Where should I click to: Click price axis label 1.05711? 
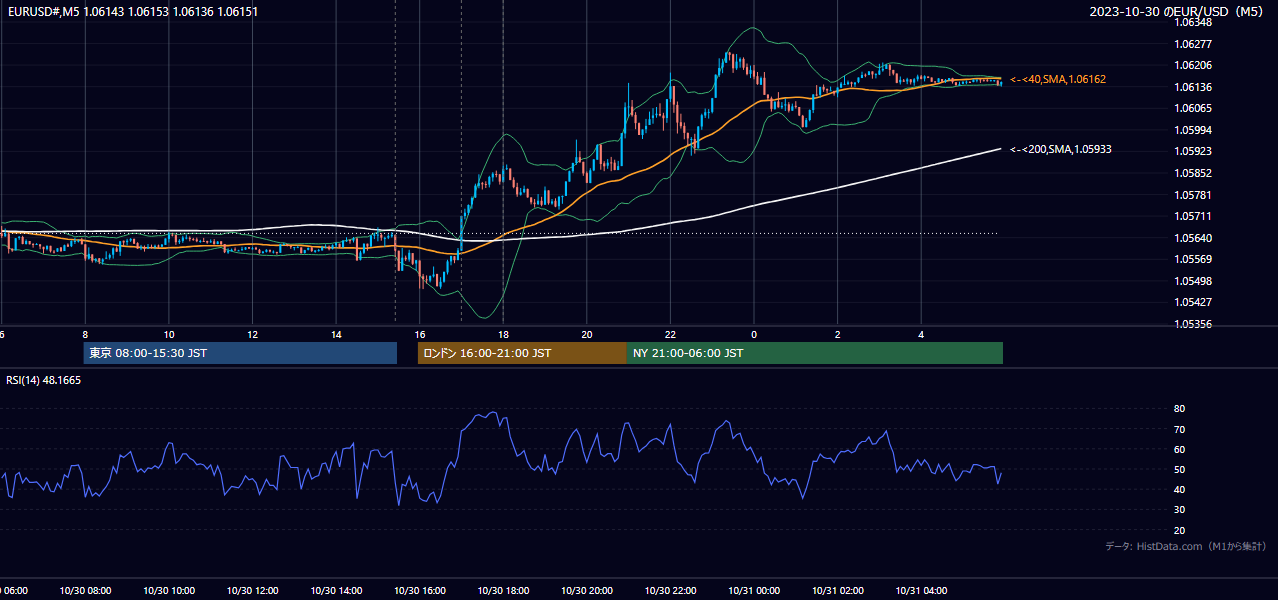[1192, 216]
